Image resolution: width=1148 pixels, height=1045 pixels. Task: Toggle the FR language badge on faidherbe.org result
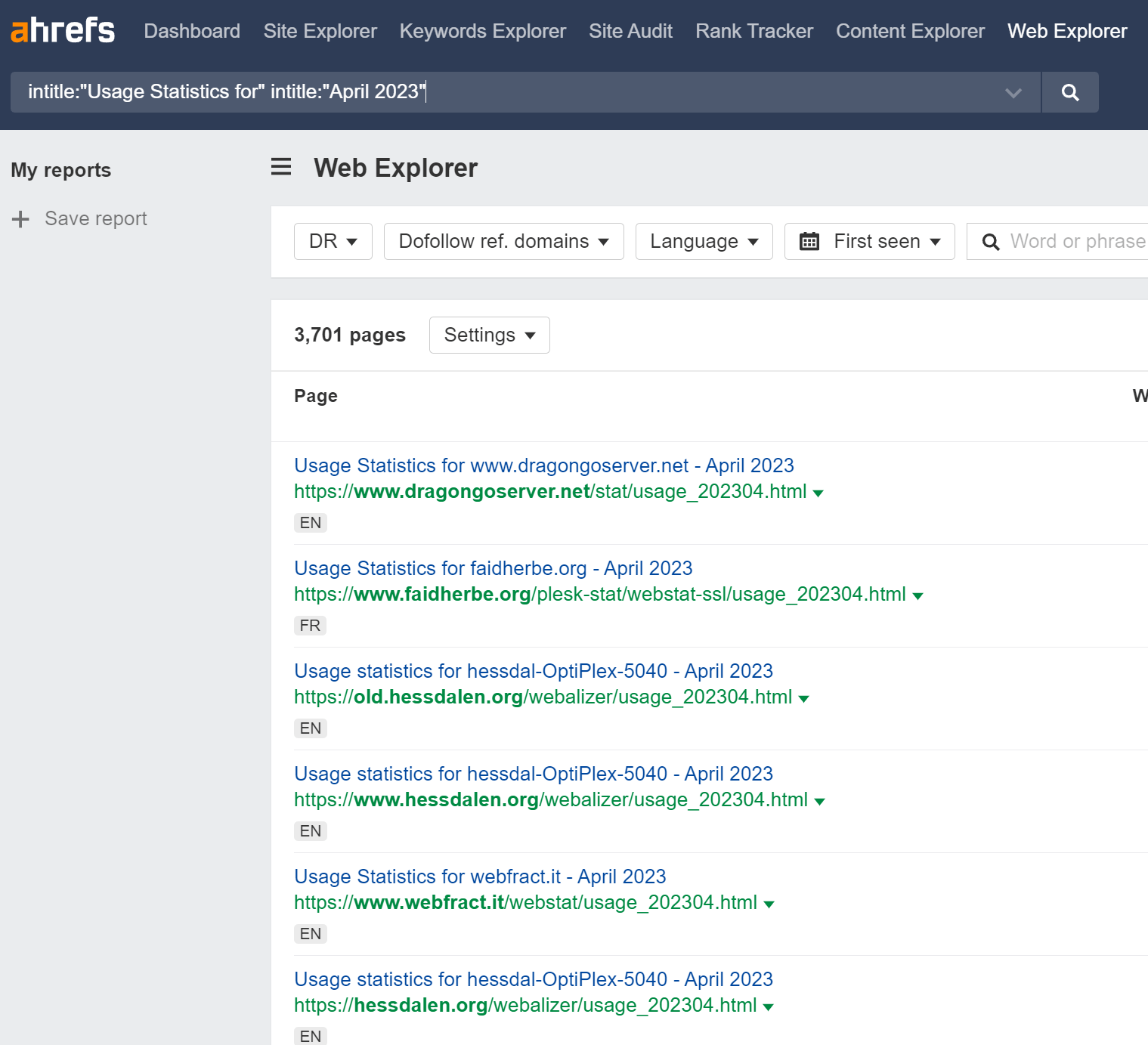(310, 625)
